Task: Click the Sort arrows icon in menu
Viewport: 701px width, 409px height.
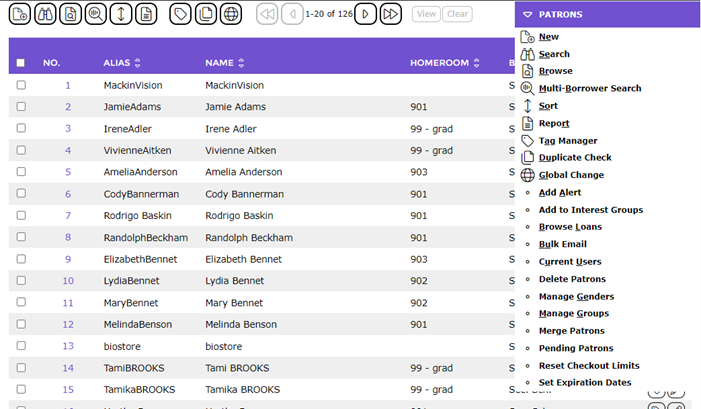Action: click(528, 106)
